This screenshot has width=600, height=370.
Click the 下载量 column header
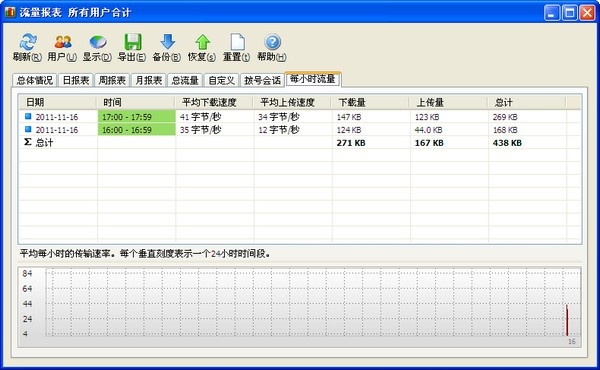pos(370,103)
